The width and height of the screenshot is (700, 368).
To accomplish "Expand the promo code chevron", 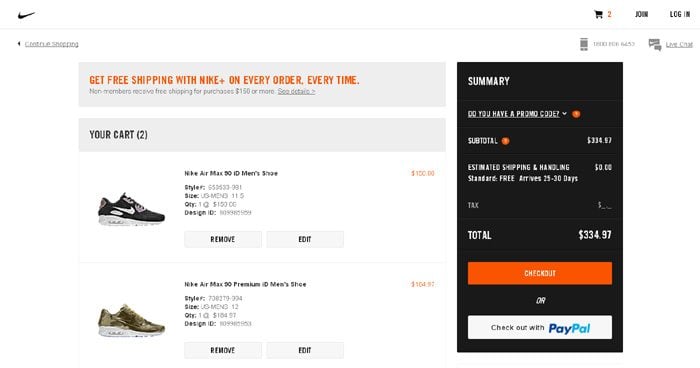I will click(x=564, y=113).
